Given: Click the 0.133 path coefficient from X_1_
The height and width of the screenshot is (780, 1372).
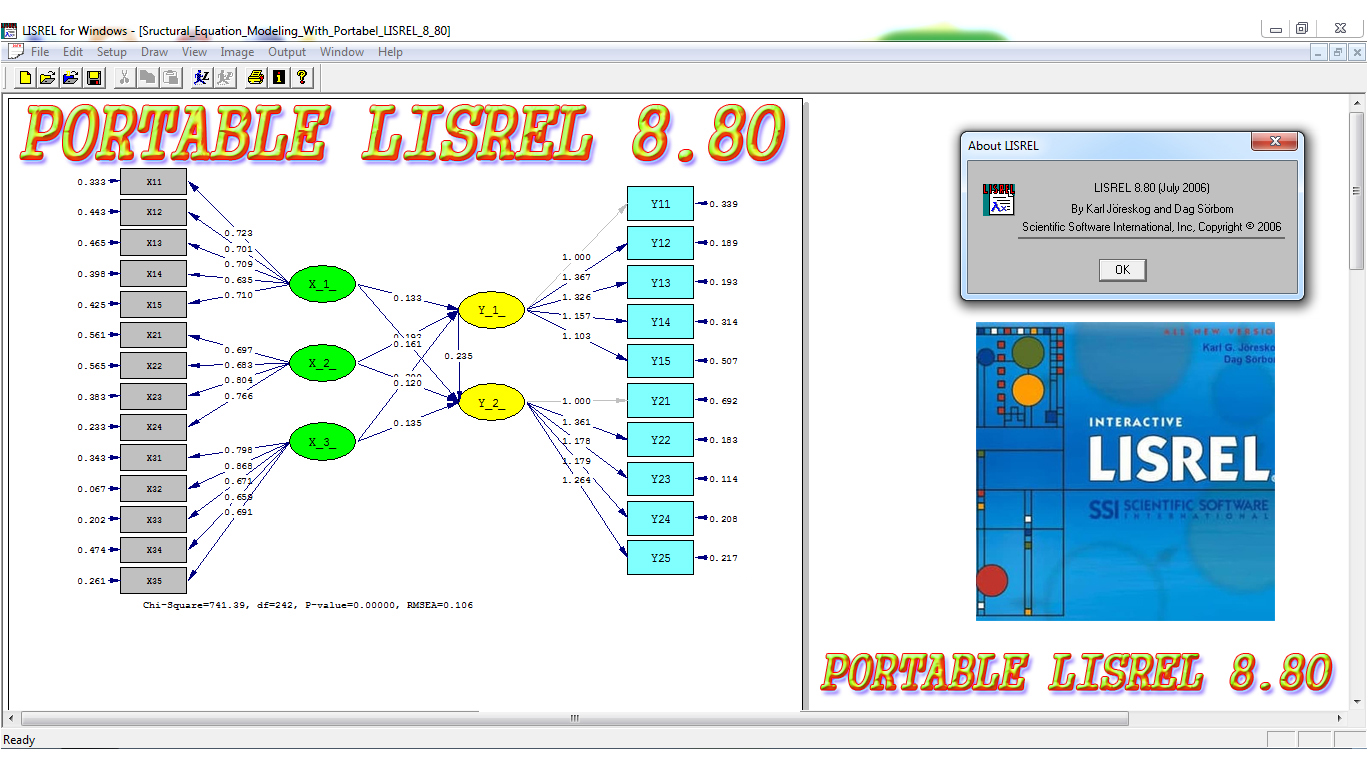Looking at the screenshot, I should tap(407, 298).
